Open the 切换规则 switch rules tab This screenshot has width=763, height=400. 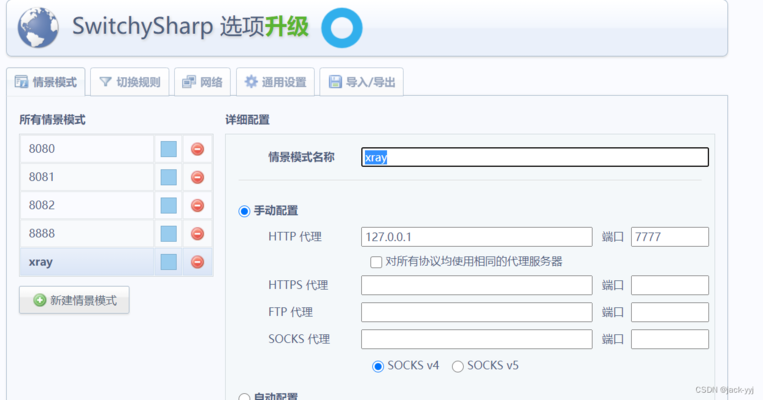(x=129, y=82)
